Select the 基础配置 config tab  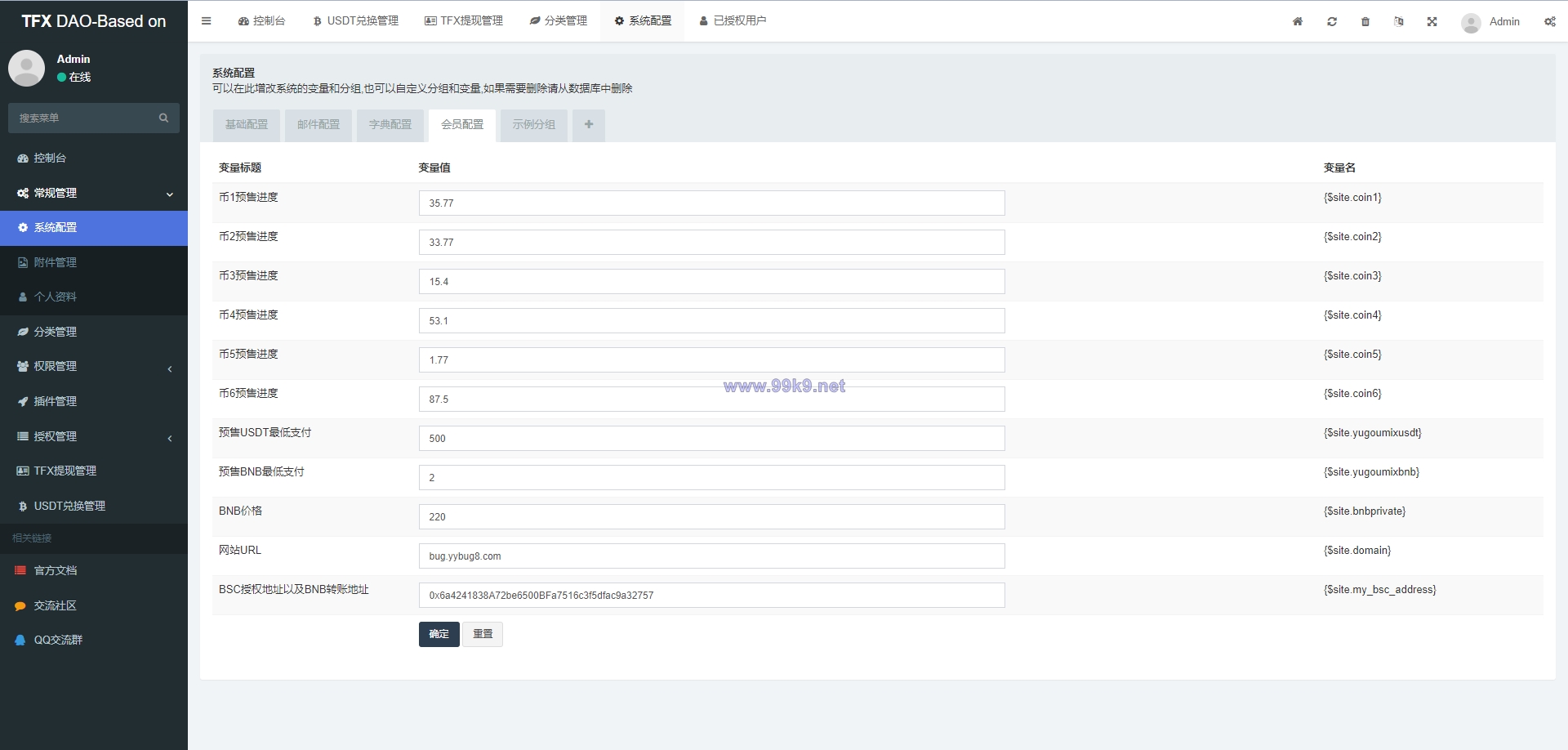click(x=247, y=125)
